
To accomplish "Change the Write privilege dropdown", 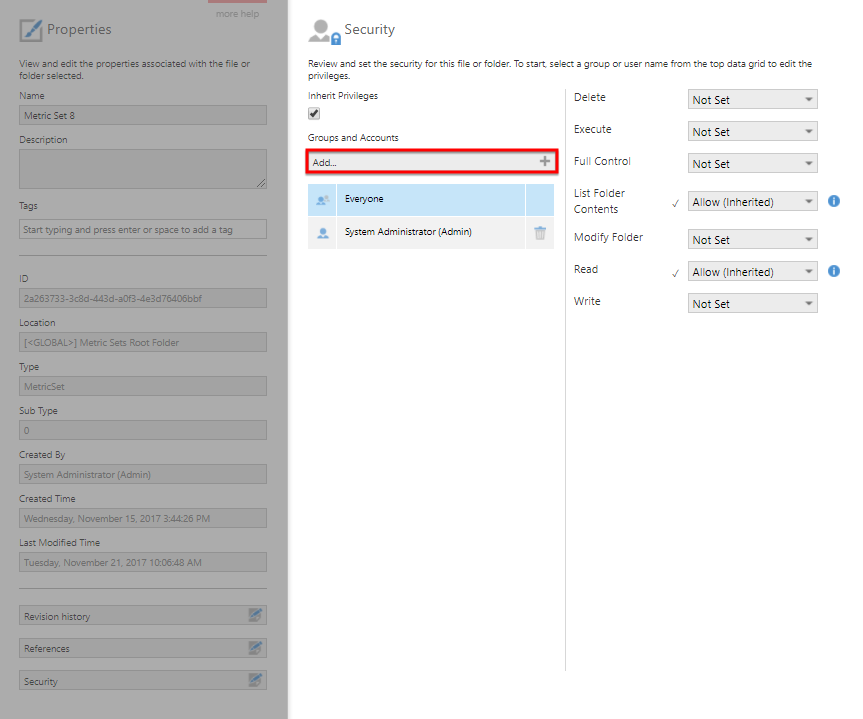I will [752, 304].
